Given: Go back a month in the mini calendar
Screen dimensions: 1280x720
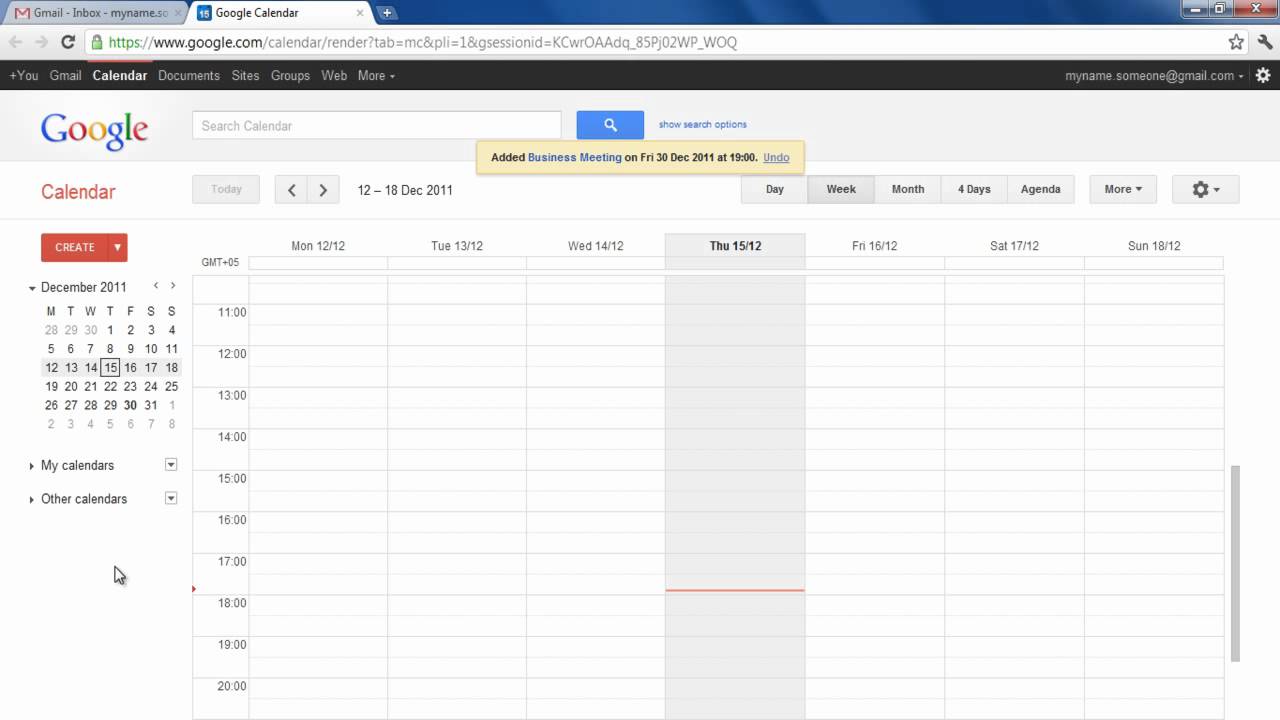Looking at the screenshot, I should click(155, 285).
